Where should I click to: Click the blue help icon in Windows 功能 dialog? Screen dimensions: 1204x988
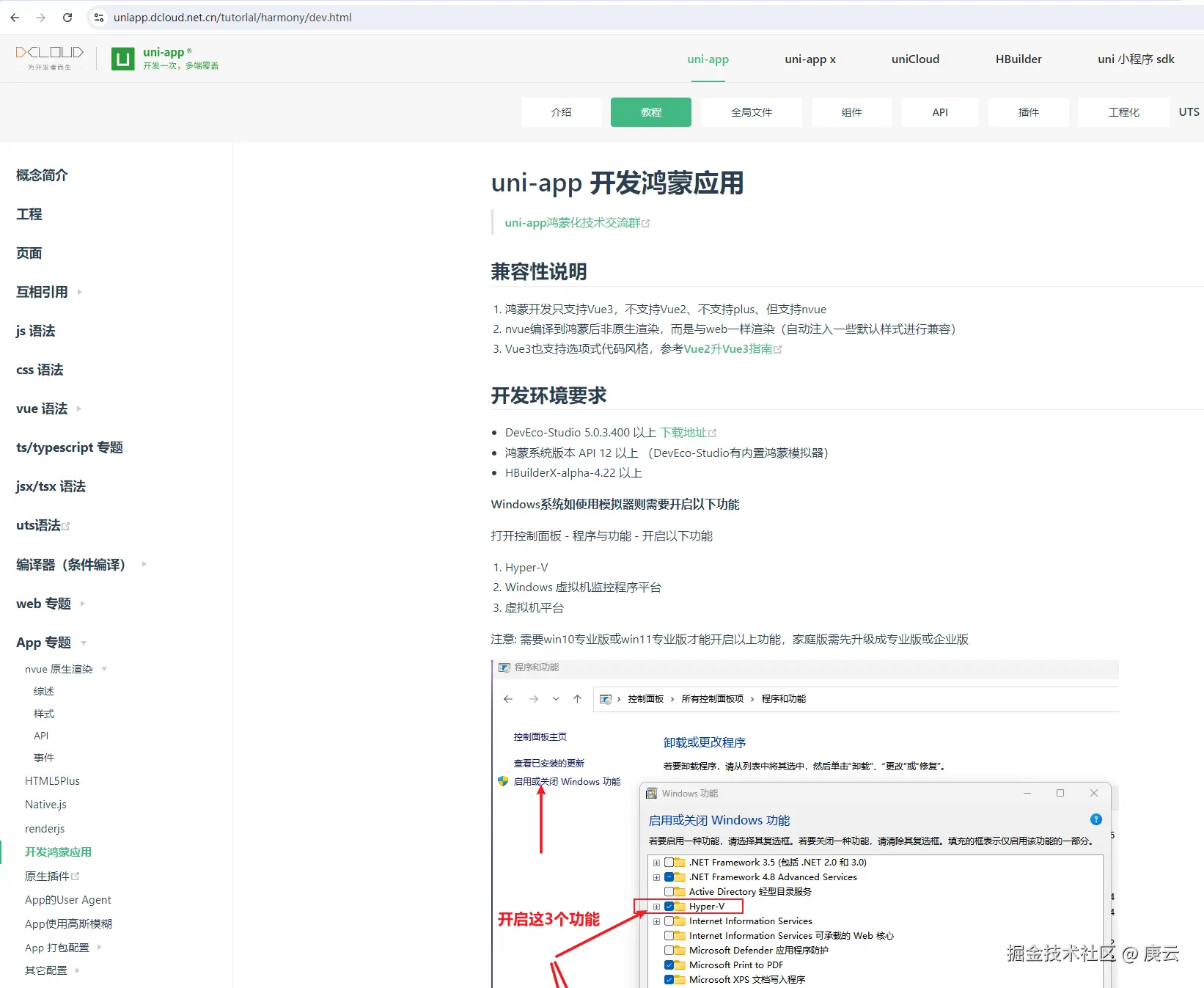pyautogui.click(x=1096, y=819)
